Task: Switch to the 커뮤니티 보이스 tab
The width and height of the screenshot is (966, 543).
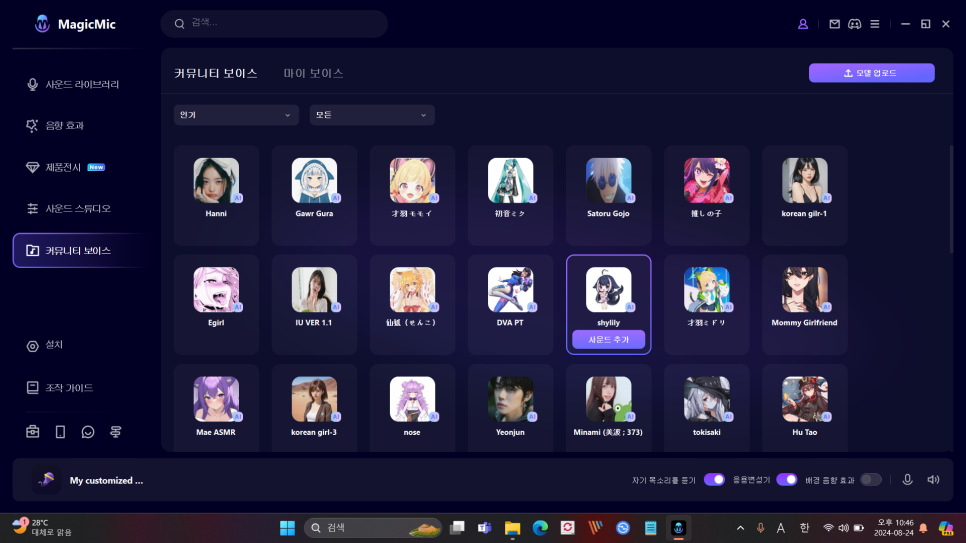Action: click(216, 73)
